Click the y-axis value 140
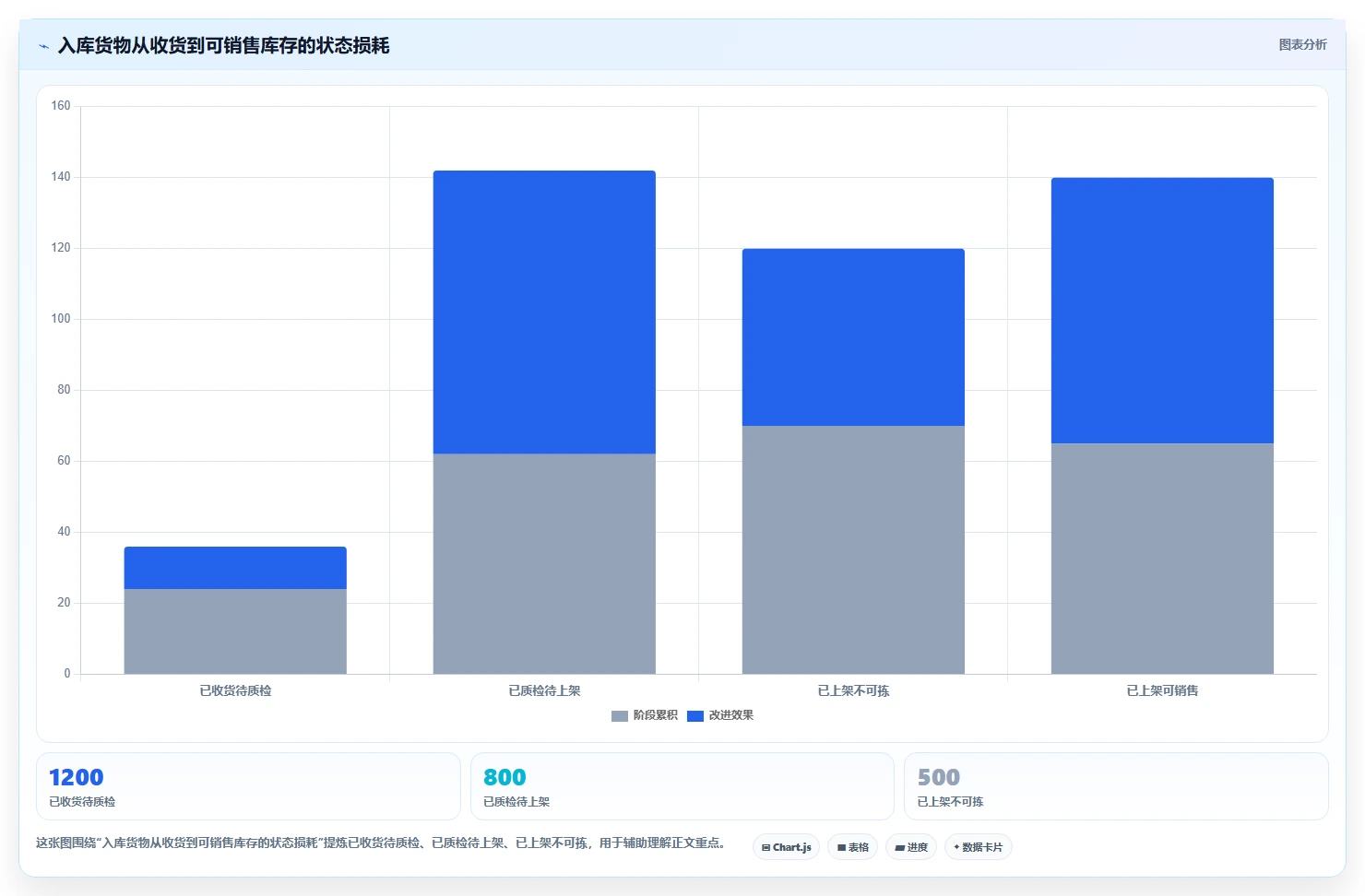Image resolution: width=1365 pixels, height=896 pixels. coord(61,177)
